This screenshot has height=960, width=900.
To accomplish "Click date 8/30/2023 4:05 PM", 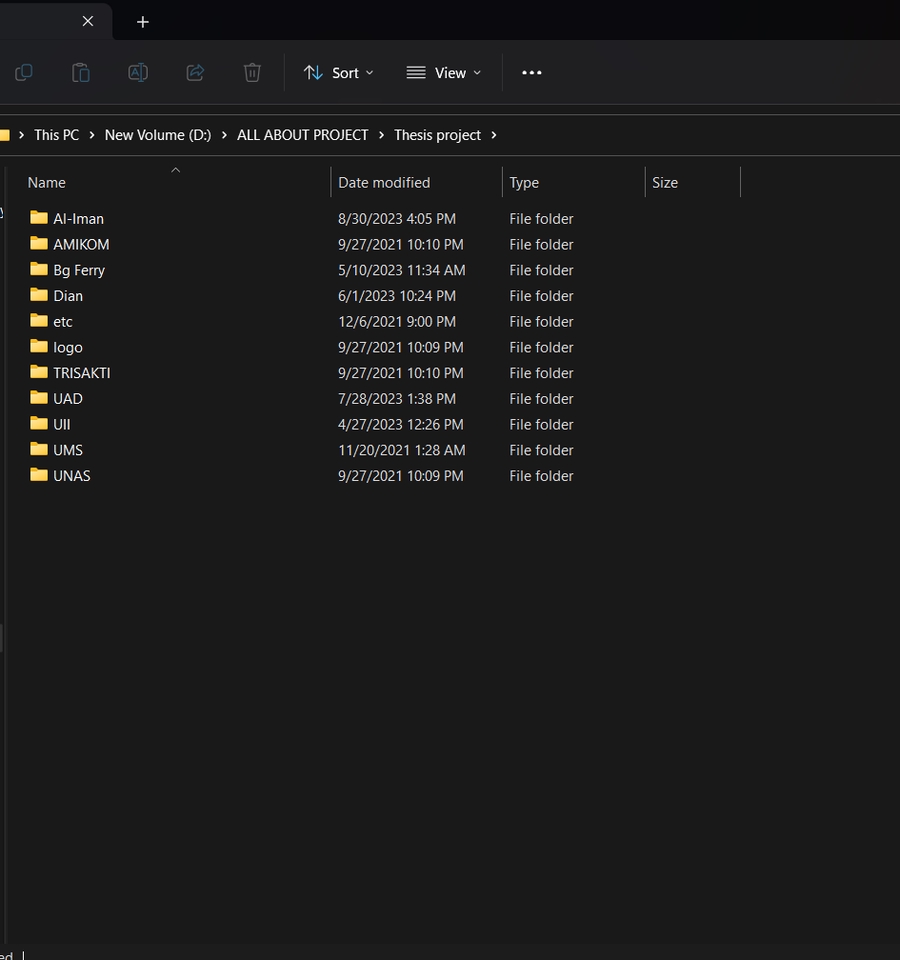I will point(397,219).
